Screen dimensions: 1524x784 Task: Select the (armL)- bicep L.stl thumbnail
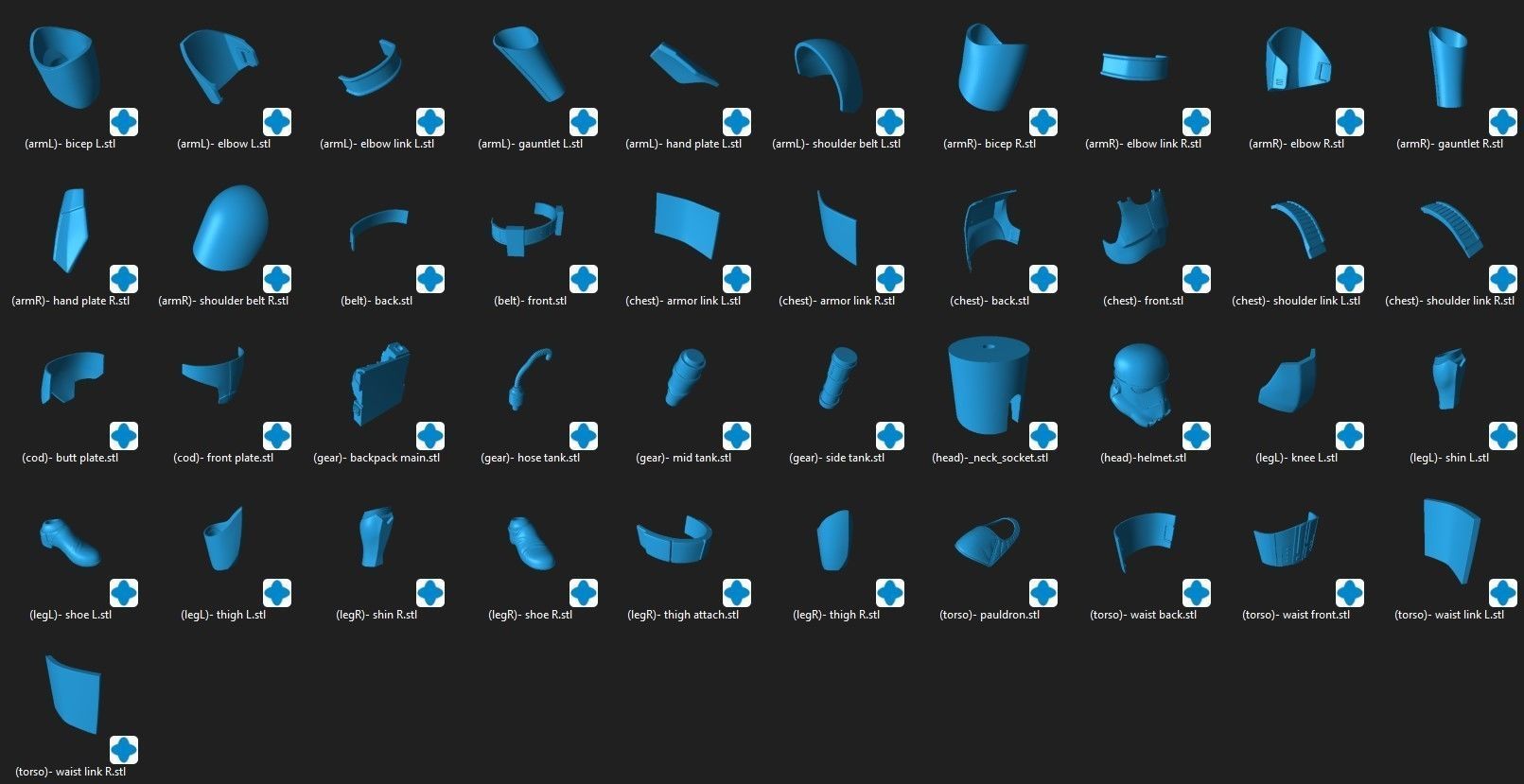[64, 66]
